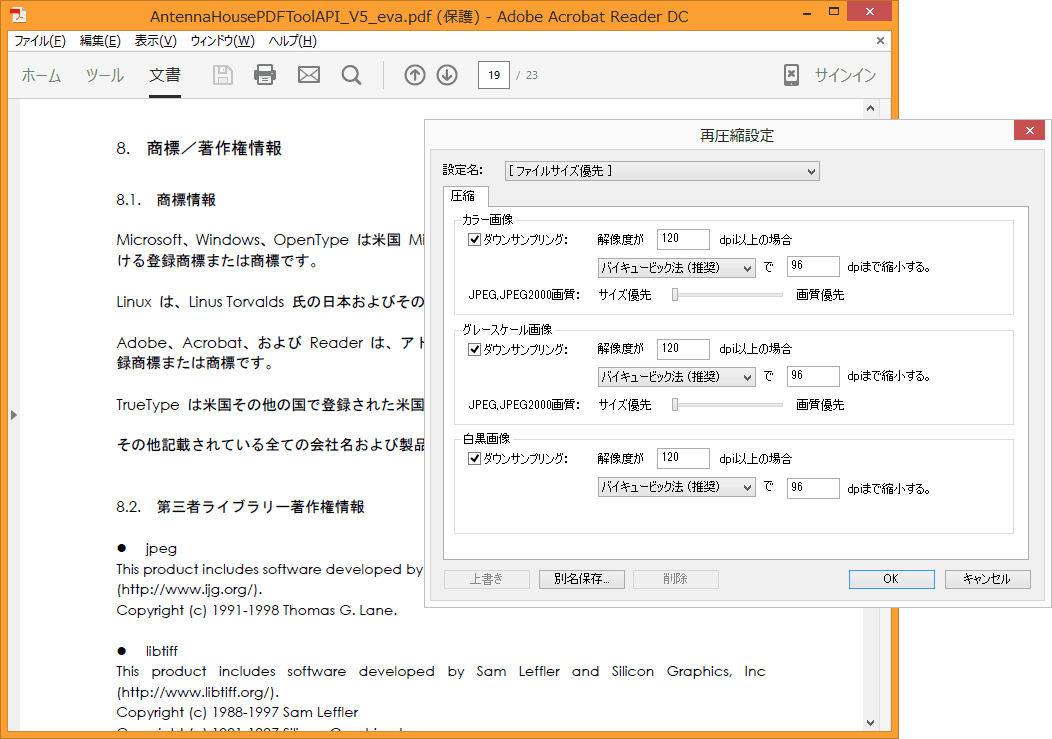
Task: Click the カラー画像 96 dpi target field
Action: click(x=813, y=266)
